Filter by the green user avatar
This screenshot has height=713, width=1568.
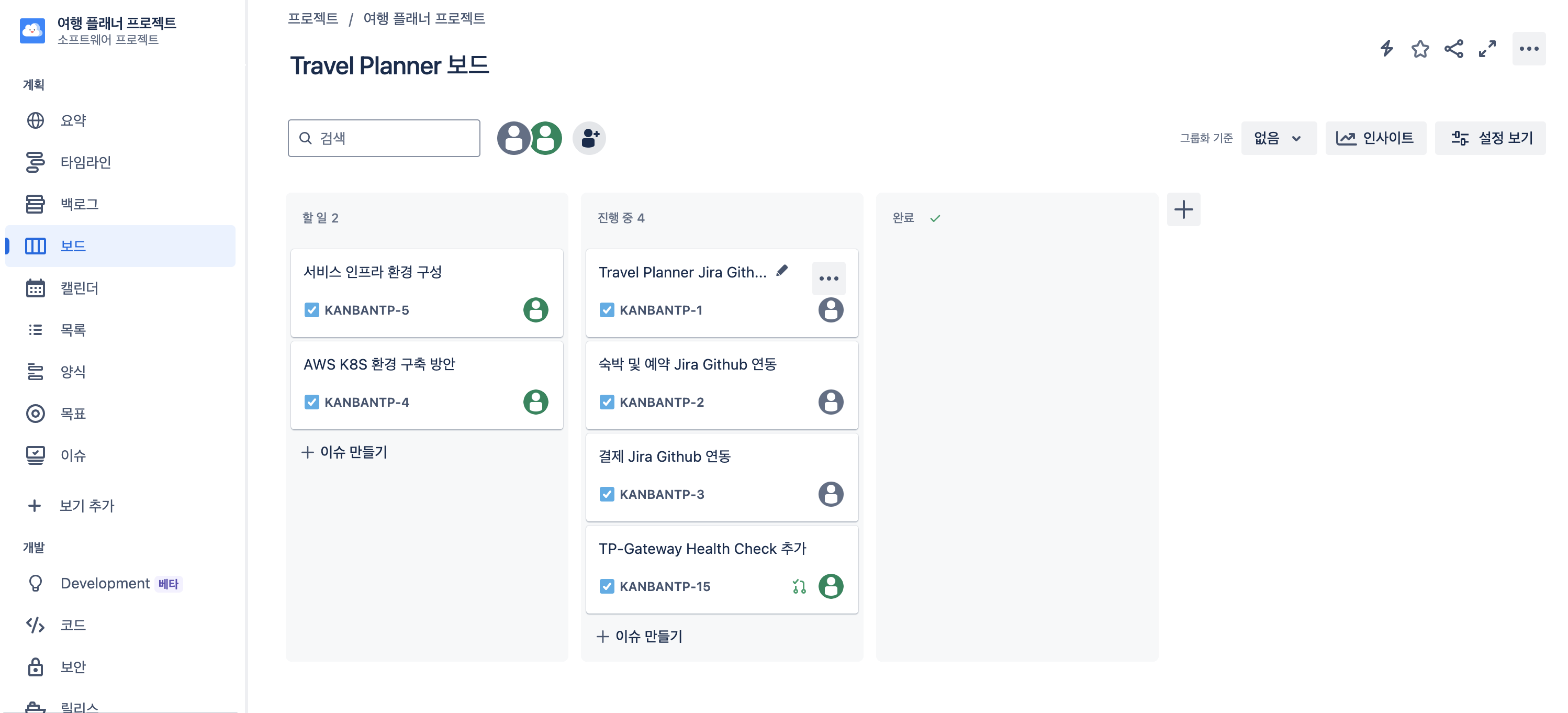(x=545, y=138)
